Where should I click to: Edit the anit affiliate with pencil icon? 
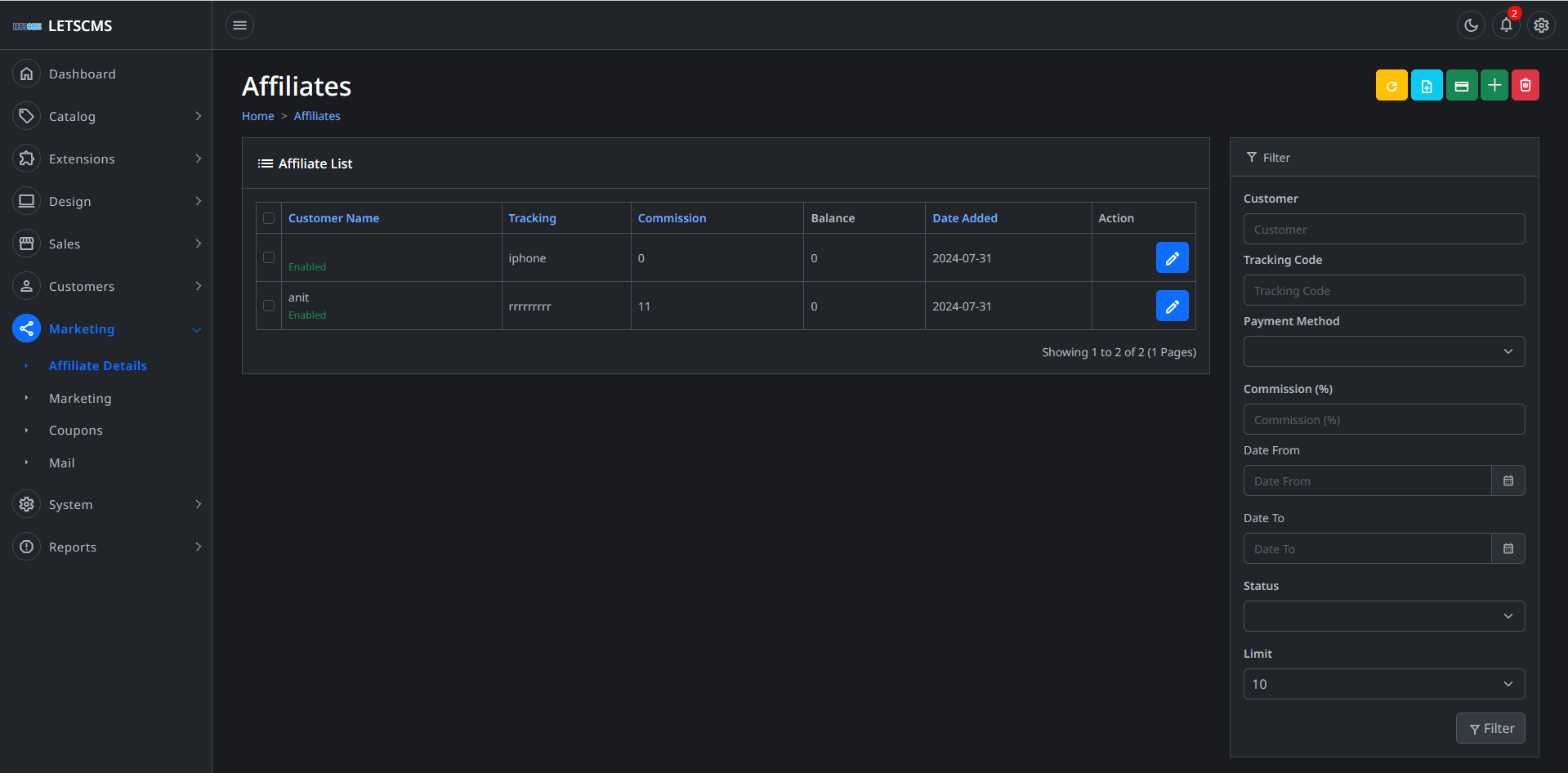tap(1172, 306)
